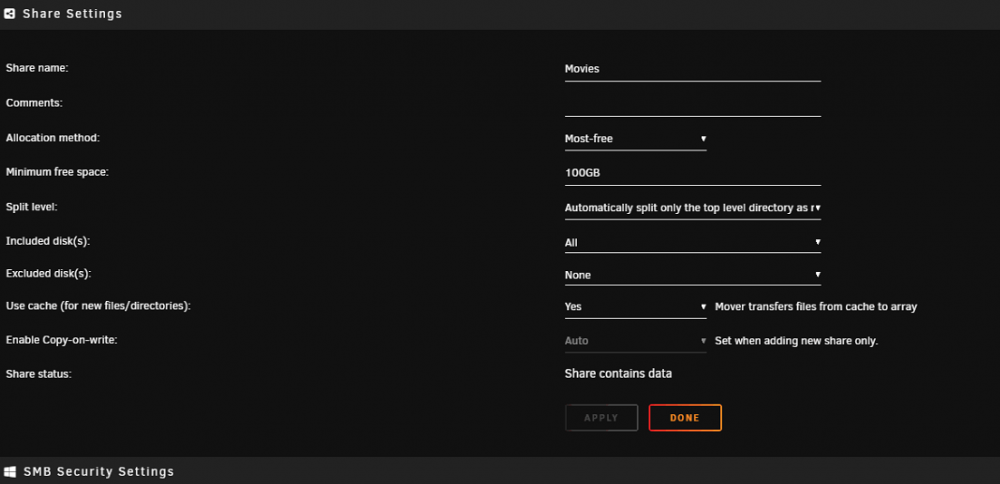This screenshot has width=1000, height=484.
Task: Click the Windows icon beside SMB Security Settings
Action: coord(10,472)
